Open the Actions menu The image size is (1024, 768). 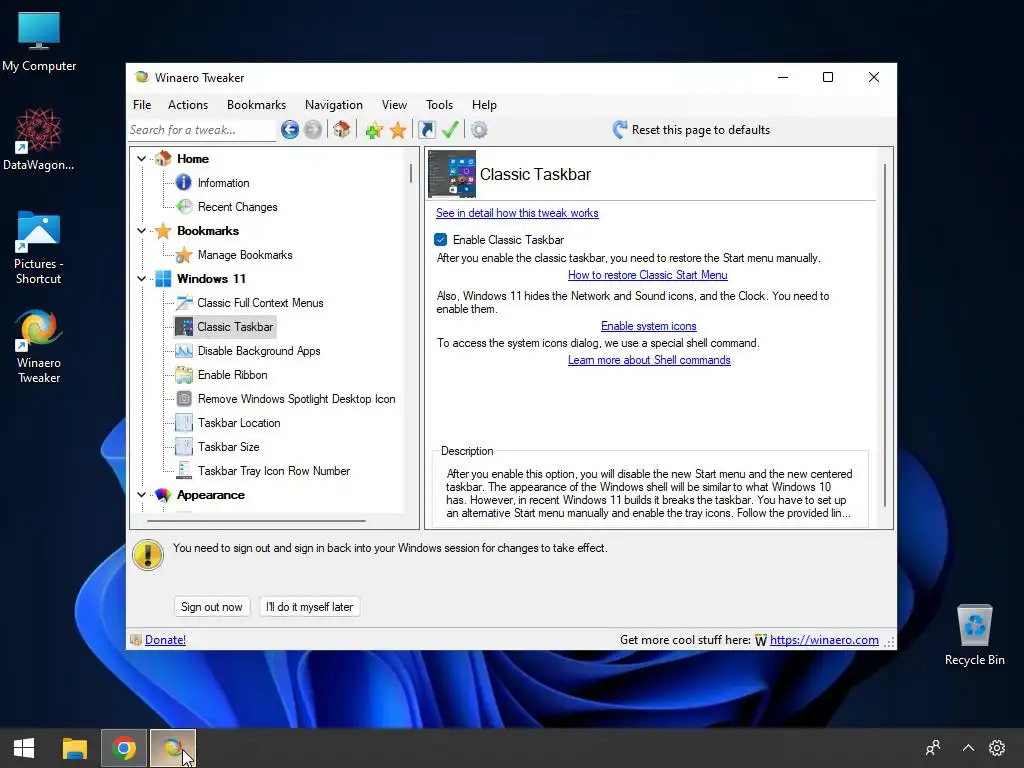pos(188,104)
